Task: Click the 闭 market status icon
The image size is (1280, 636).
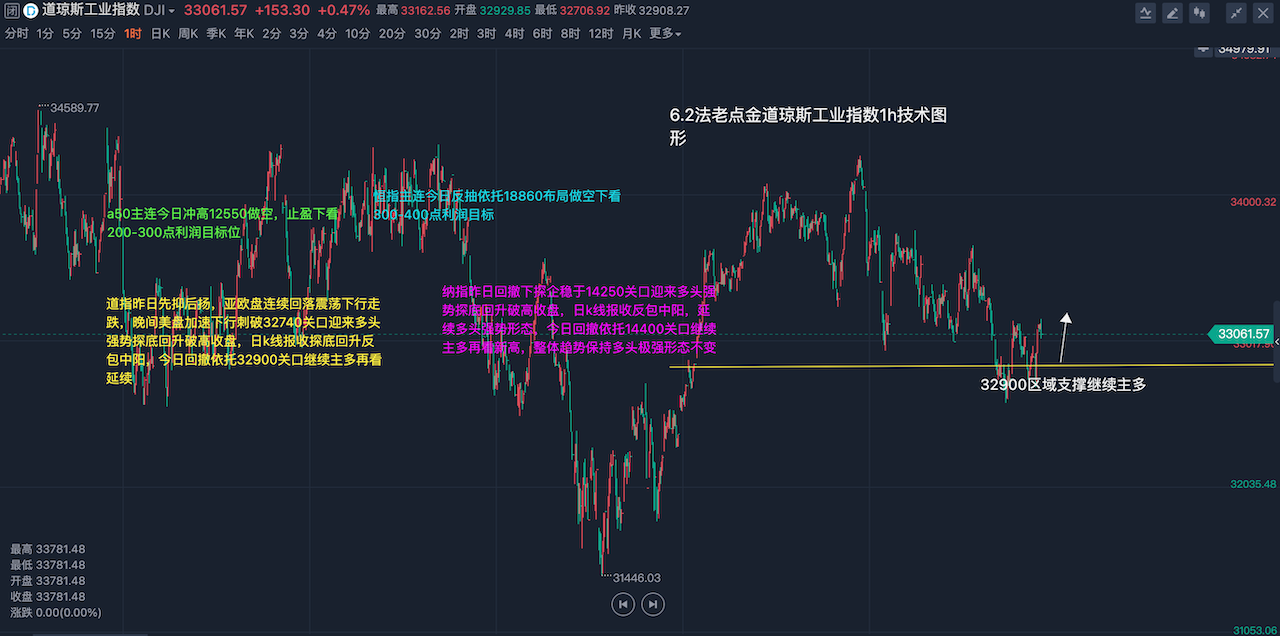Action: point(11,10)
